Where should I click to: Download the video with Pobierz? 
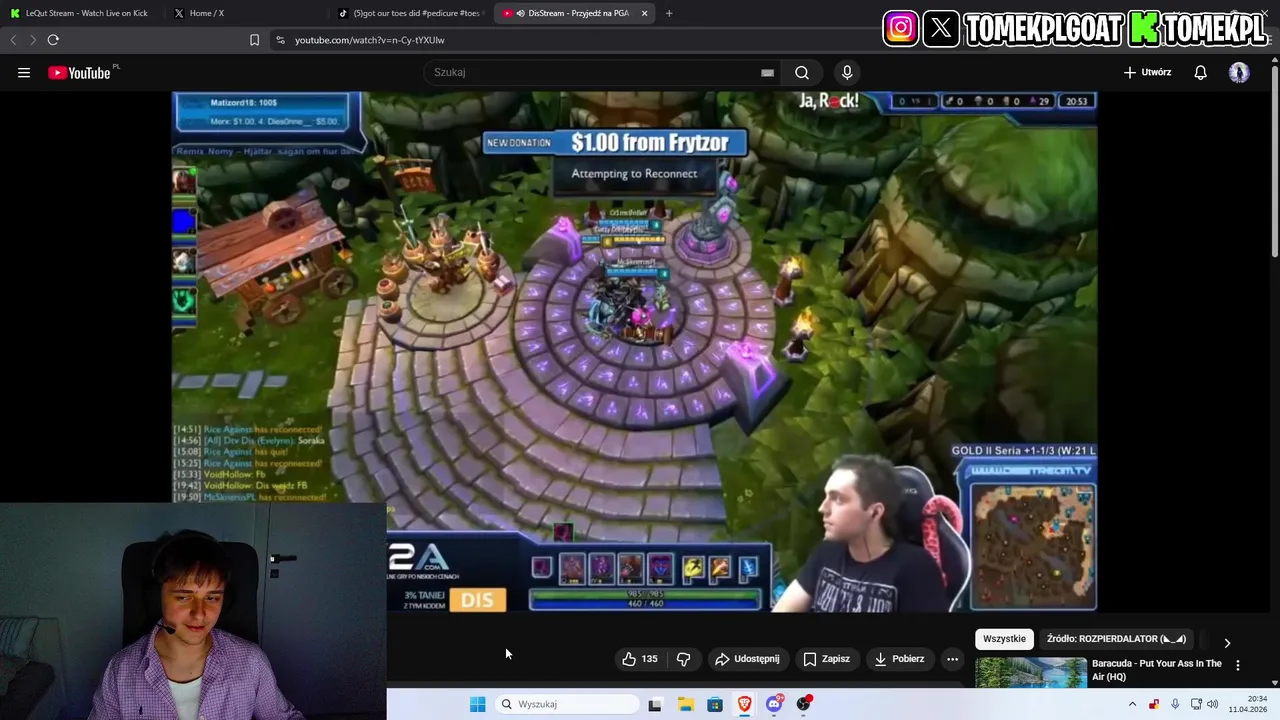[x=899, y=659]
